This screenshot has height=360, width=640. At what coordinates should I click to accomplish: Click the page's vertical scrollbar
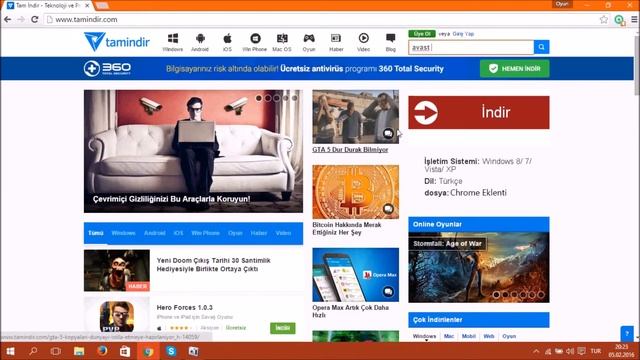point(636,65)
